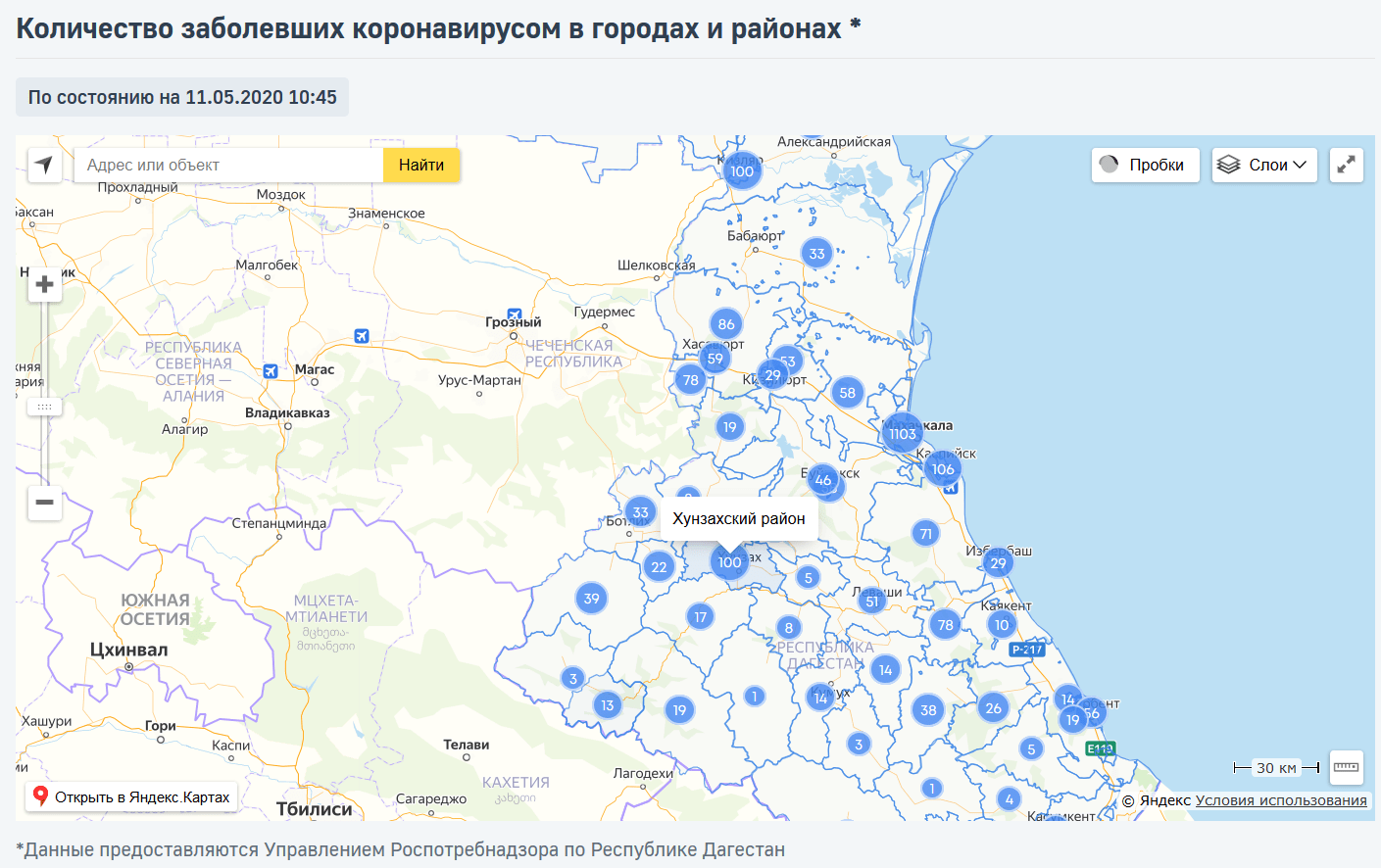The image size is (1381, 868).
Task: Zoom in using the plus icon
Action: click(44, 284)
